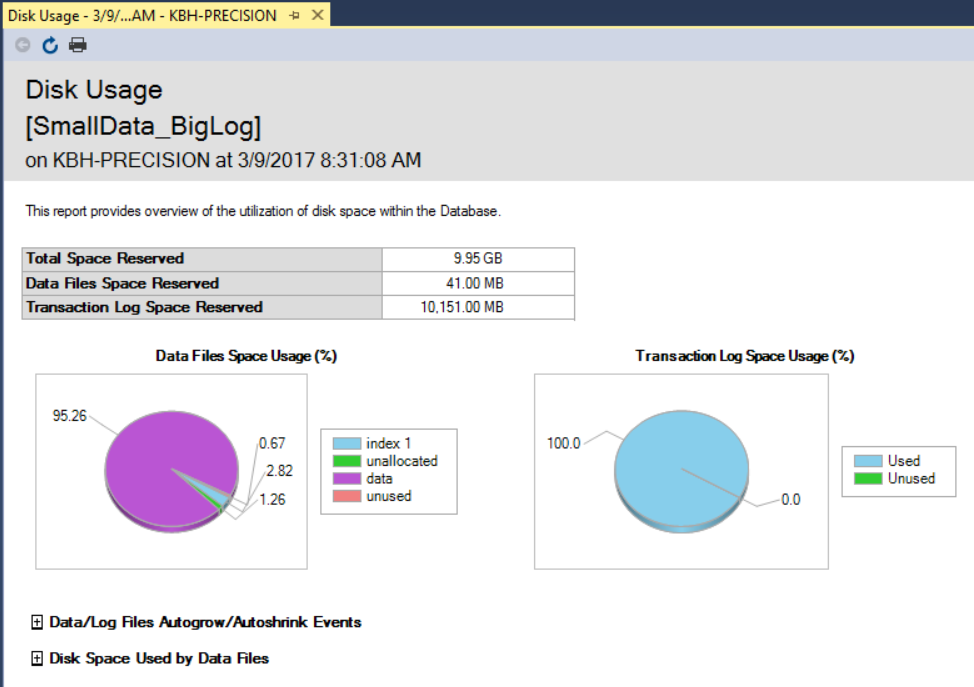Print the Disk Usage report
Image resolution: width=974 pixels, height=687 pixels.
coord(77,44)
